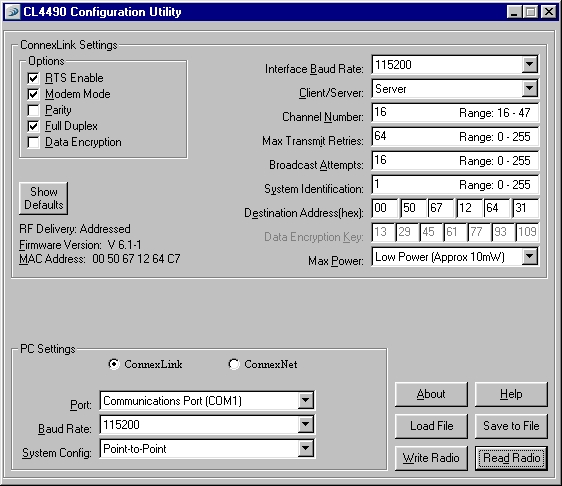562x486 pixels.
Task: Select the ConnexNet radio button
Action: [234, 364]
